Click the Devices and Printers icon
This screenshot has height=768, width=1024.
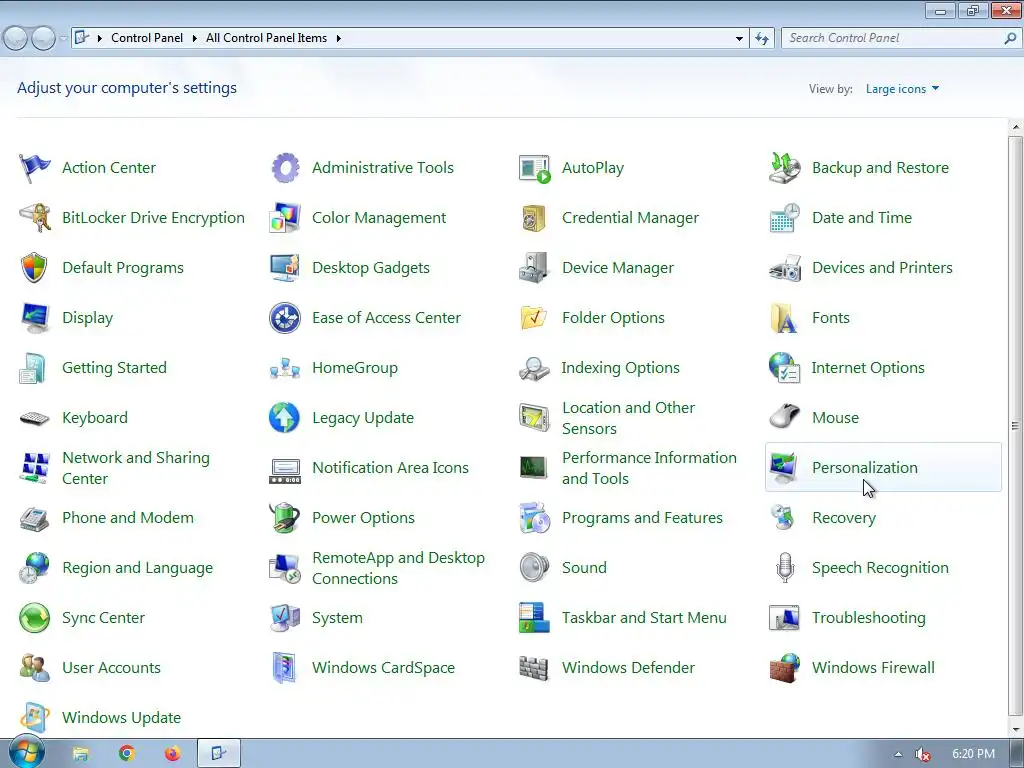(784, 268)
